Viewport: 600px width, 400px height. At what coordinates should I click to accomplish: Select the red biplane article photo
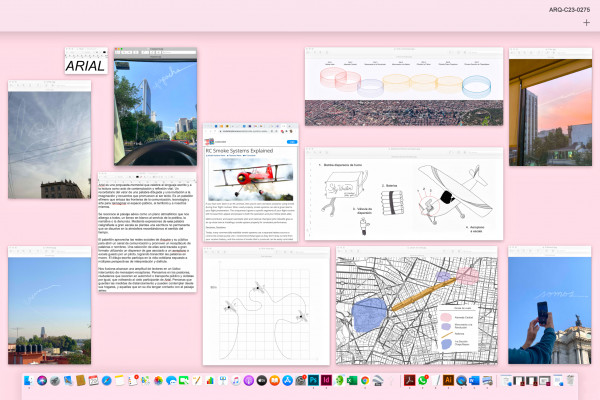[x=251, y=179]
